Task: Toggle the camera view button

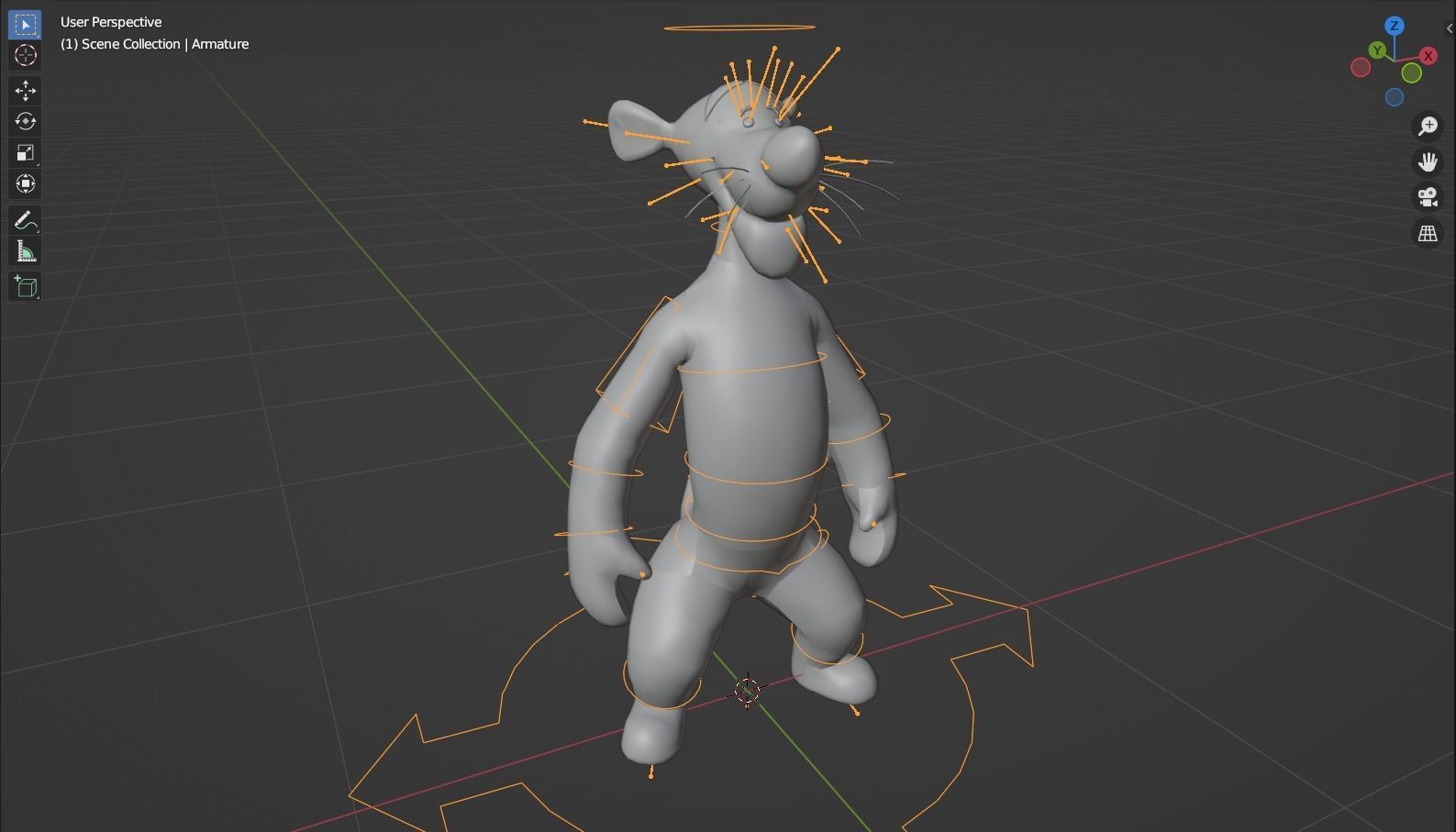Action: coord(1428,197)
